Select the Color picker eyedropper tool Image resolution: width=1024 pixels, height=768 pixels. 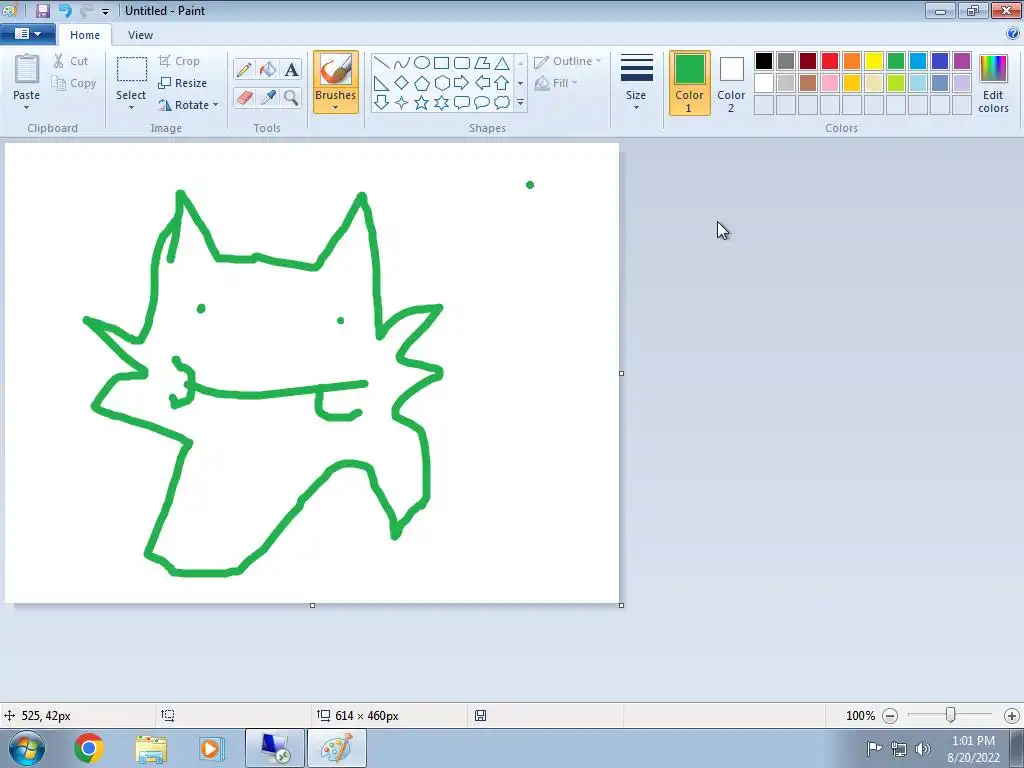coord(268,98)
